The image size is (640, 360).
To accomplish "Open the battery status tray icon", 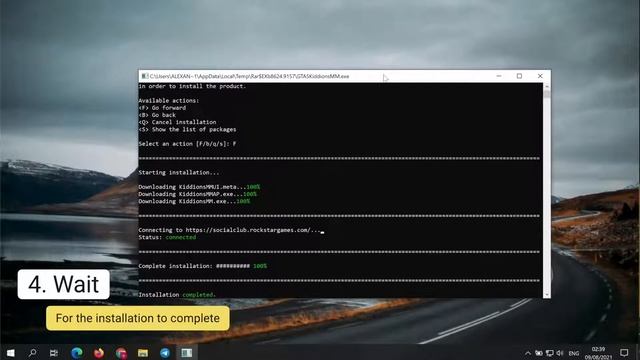I will tap(539, 353).
